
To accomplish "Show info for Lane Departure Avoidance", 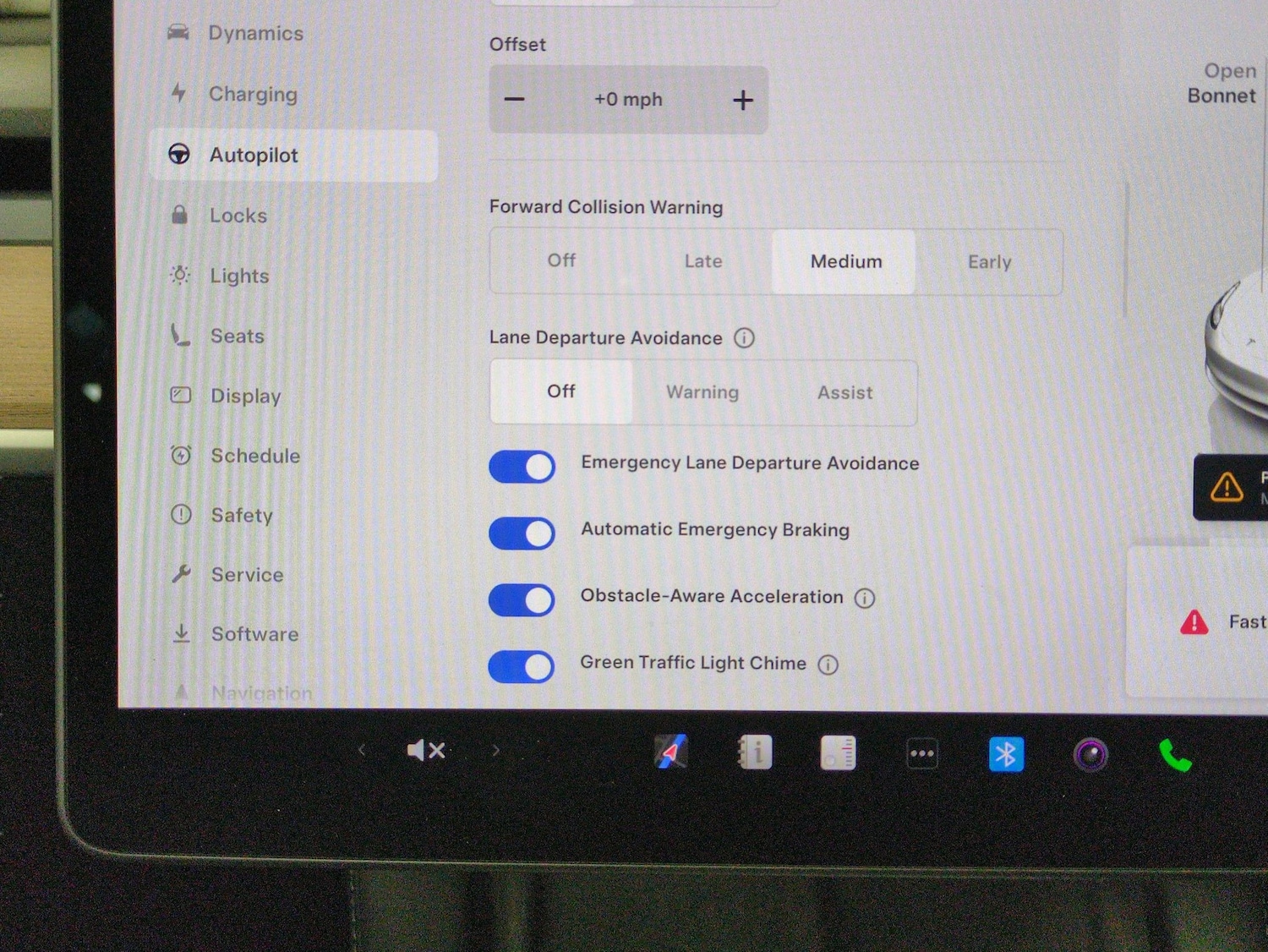I will (x=744, y=338).
